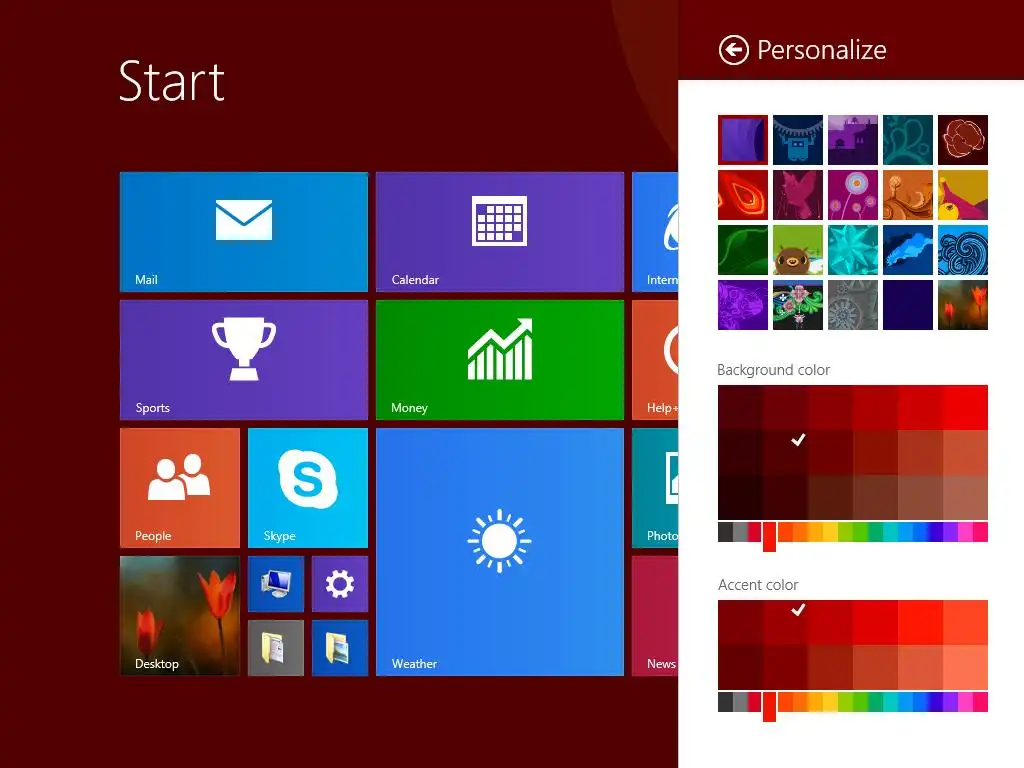Open the Help+Tips tile
1024x768 pixels.
pyautogui.click(x=655, y=360)
